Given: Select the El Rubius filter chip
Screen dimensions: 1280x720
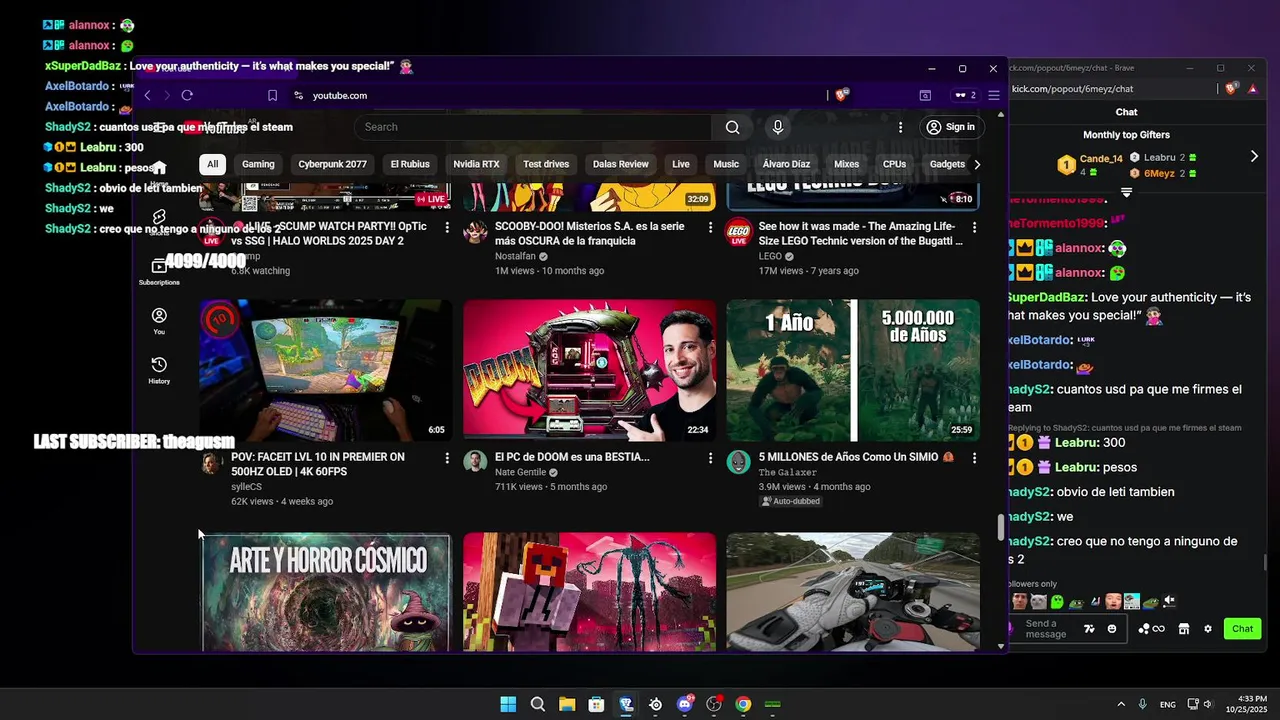Looking at the screenshot, I should click(410, 164).
